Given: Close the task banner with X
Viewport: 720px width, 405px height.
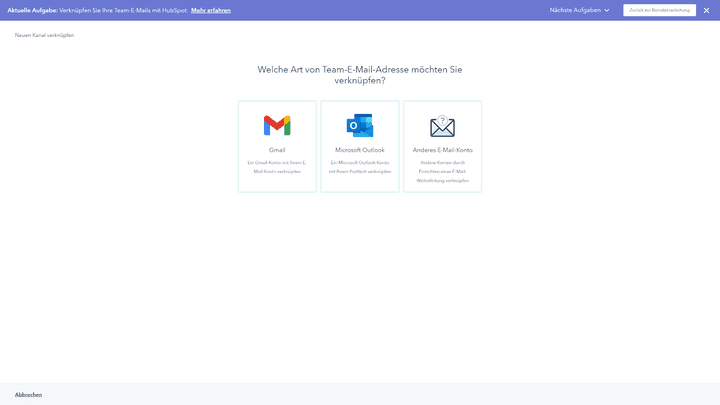Looking at the screenshot, I should (706, 10).
